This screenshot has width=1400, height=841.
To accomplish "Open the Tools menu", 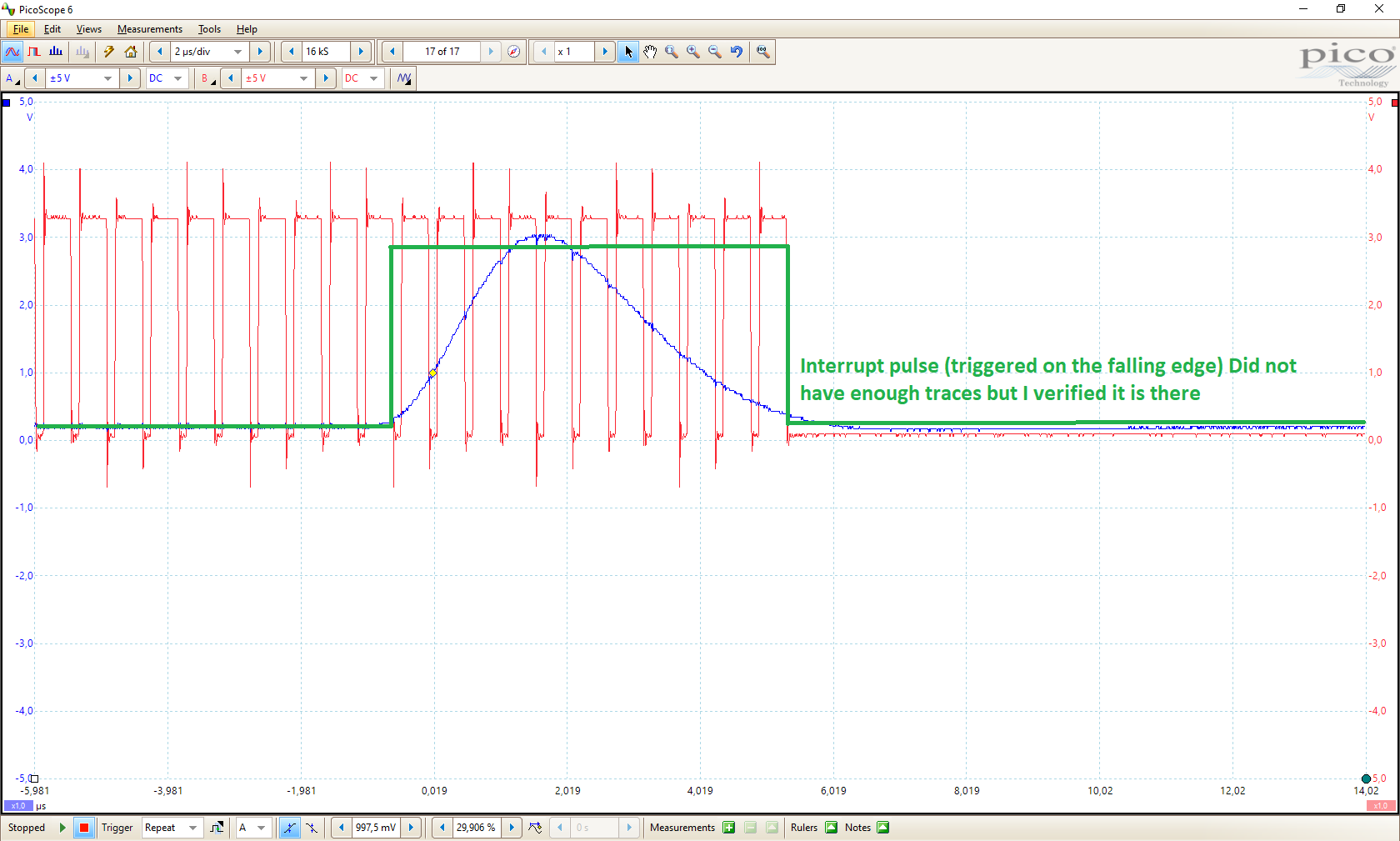I will click(209, 29).
